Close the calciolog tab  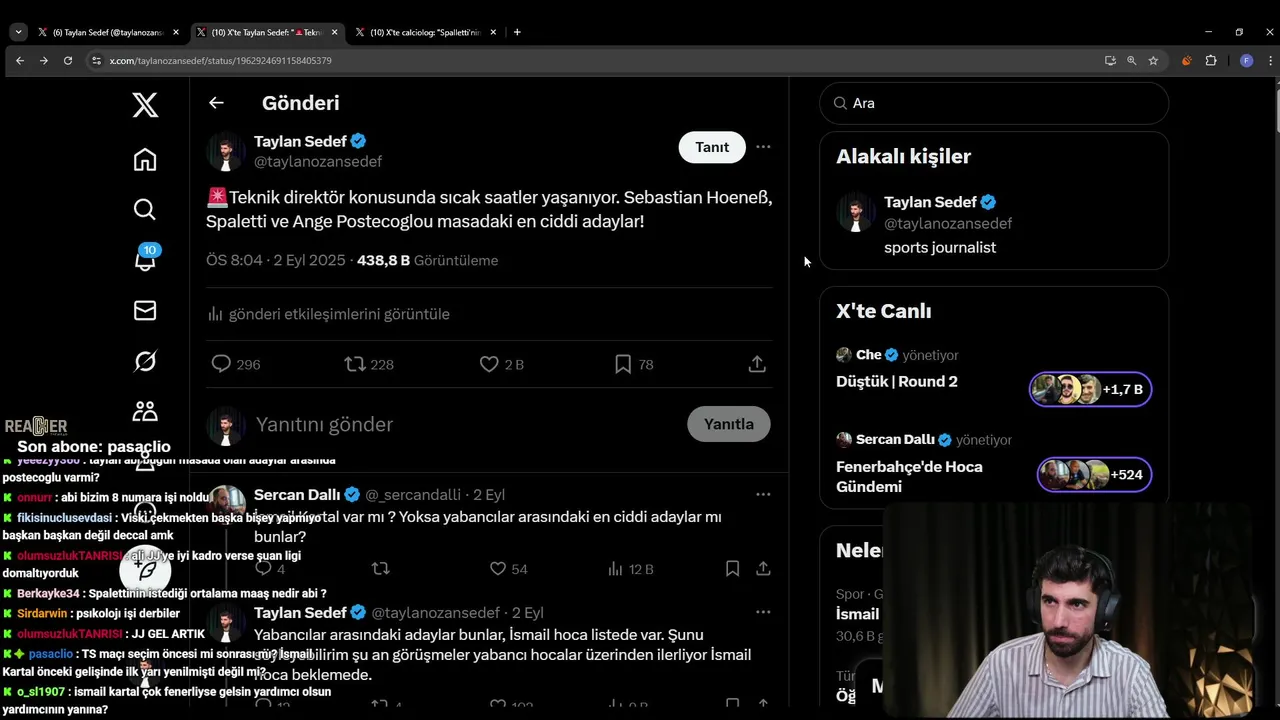tap(492, 32)
